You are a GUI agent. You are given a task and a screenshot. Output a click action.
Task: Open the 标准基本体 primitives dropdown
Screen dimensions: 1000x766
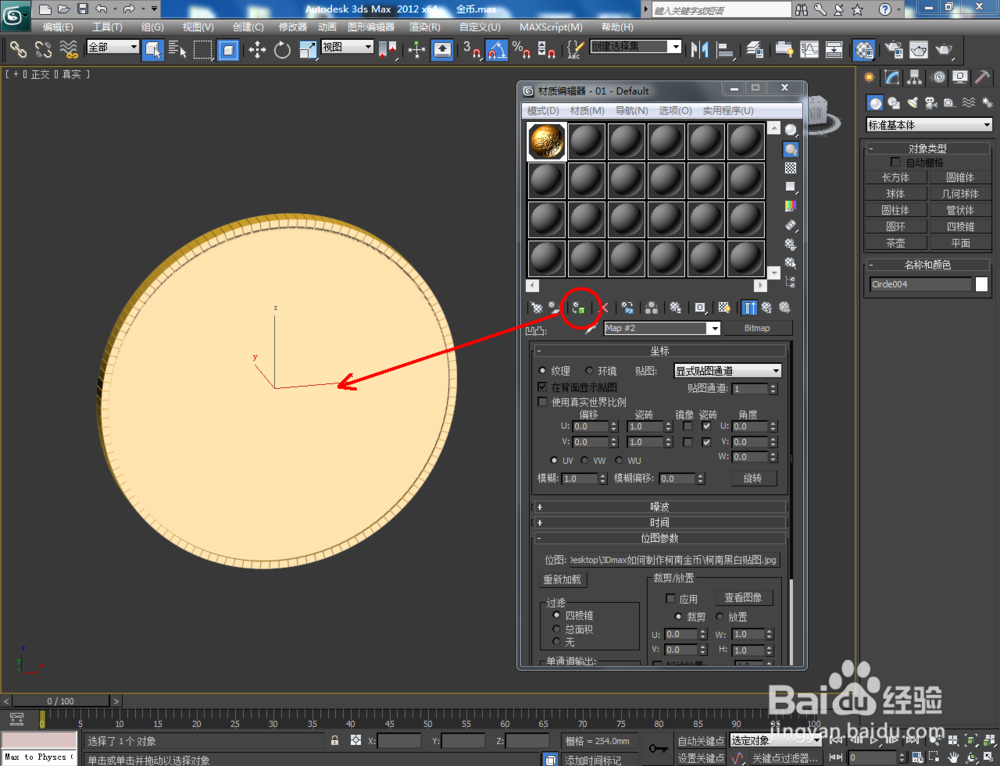(x=928, y=124)
